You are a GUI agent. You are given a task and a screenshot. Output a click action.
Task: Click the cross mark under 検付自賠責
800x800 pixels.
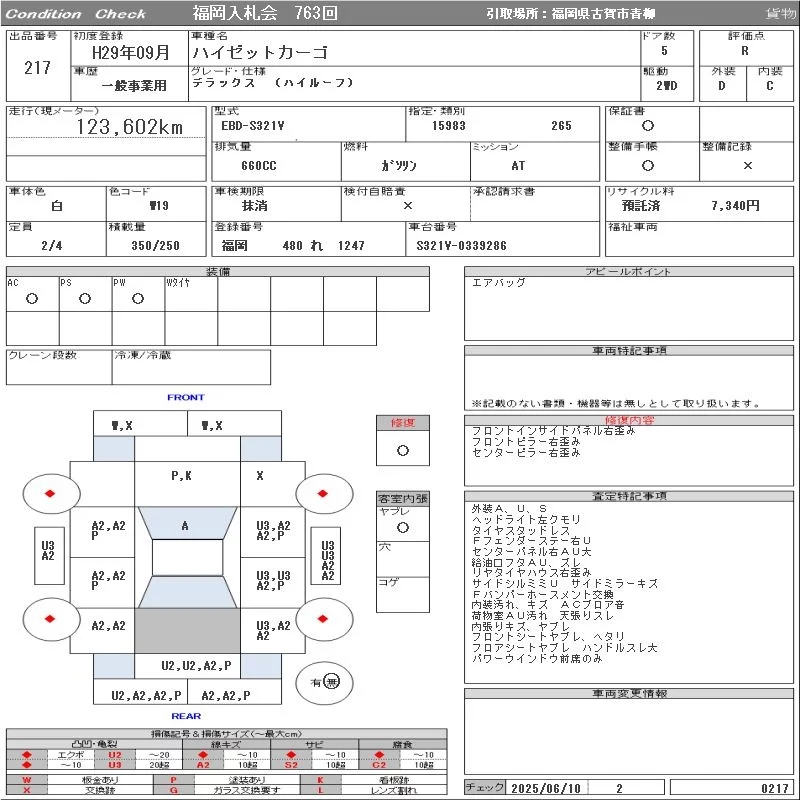408,205
